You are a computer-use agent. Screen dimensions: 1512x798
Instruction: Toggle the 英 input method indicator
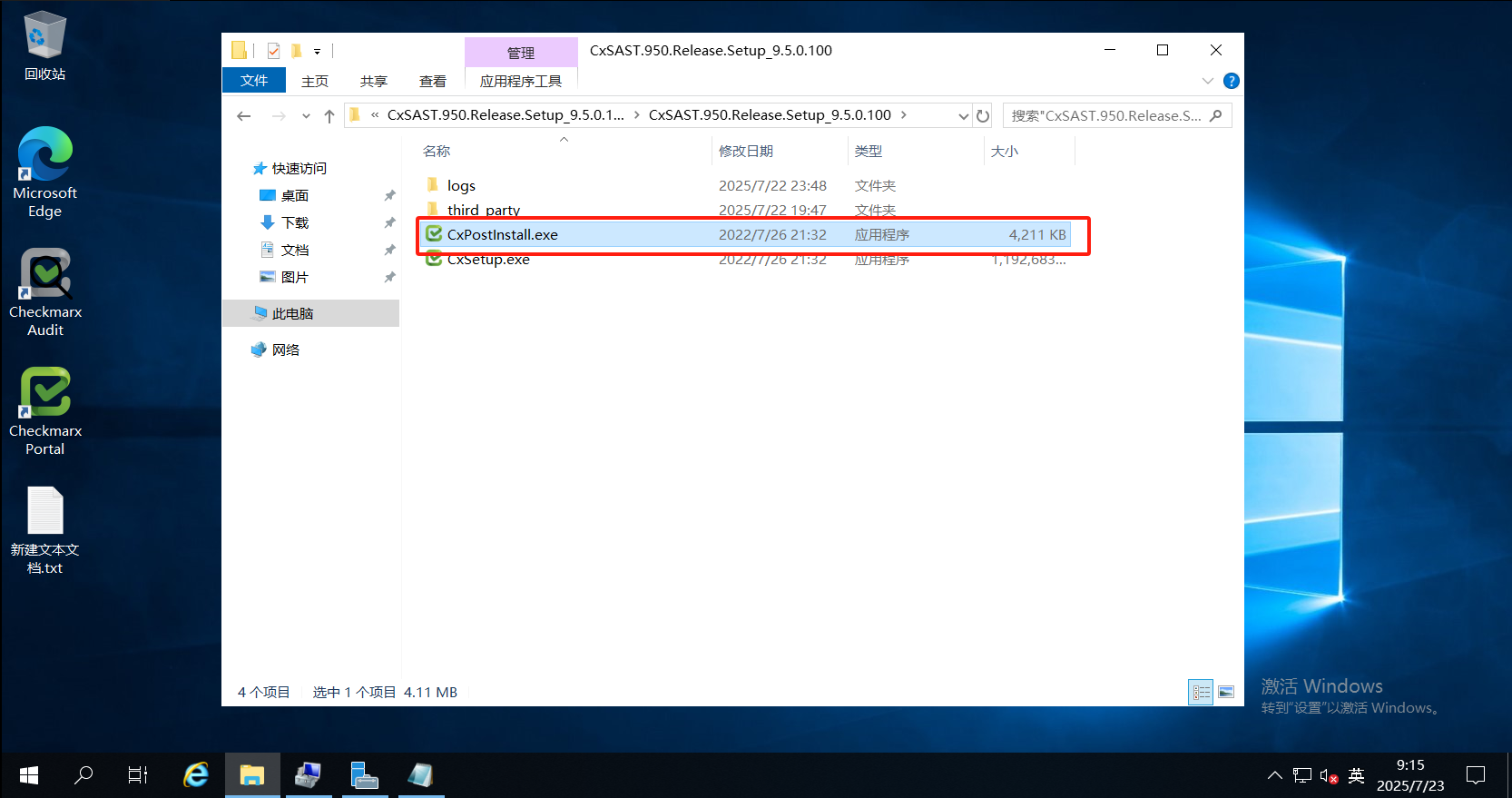[x=1357, y=775]
